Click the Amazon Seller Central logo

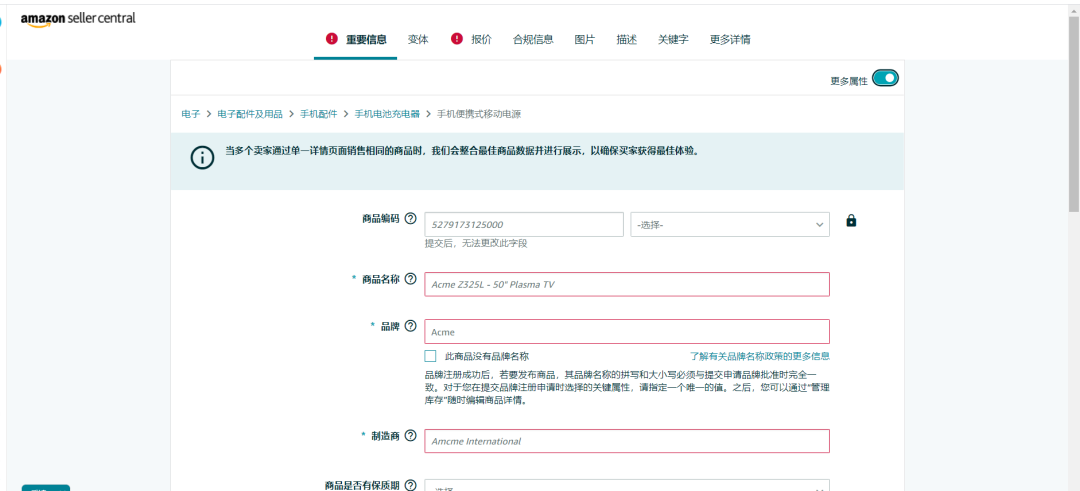tap(78, 19)
